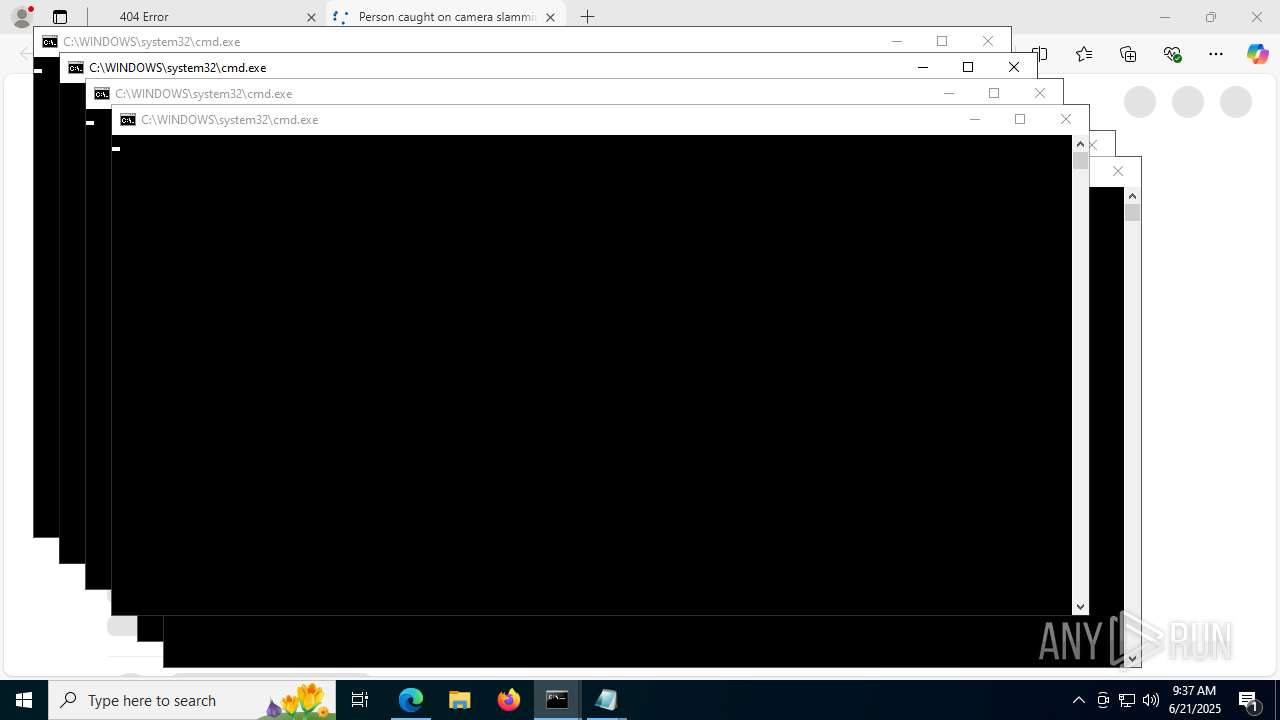Viewport: 1280px width, 720px height.
Task: Minimize the Edge browser window
Action: point(1165,17)
